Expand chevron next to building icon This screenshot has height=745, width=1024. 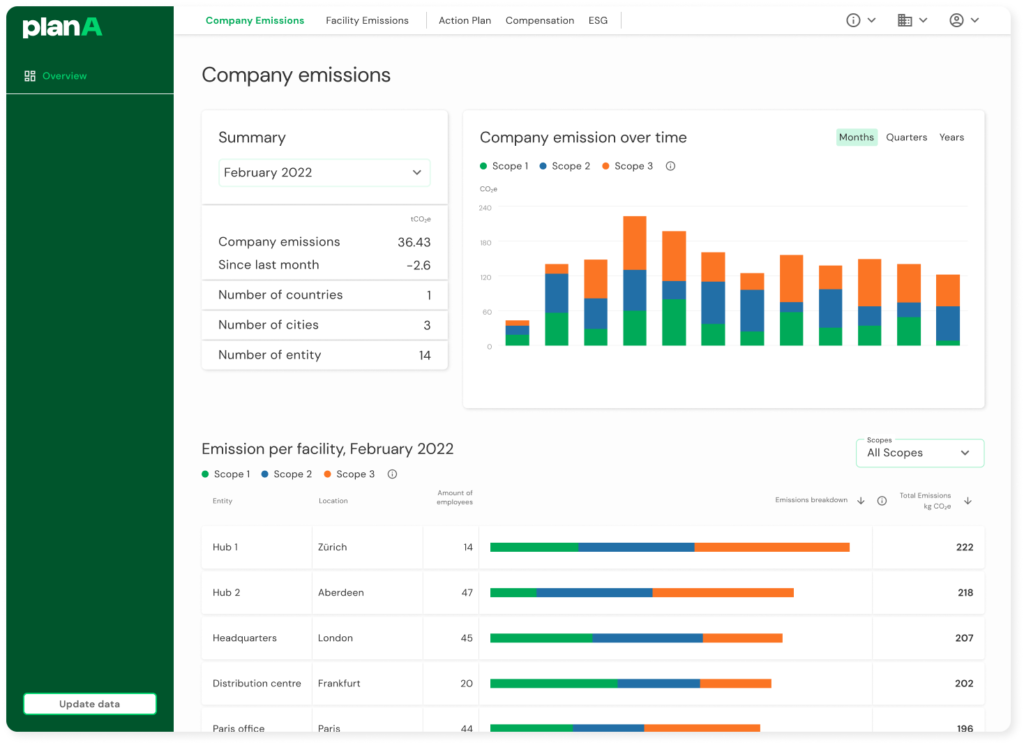click(x=923, y=20)
